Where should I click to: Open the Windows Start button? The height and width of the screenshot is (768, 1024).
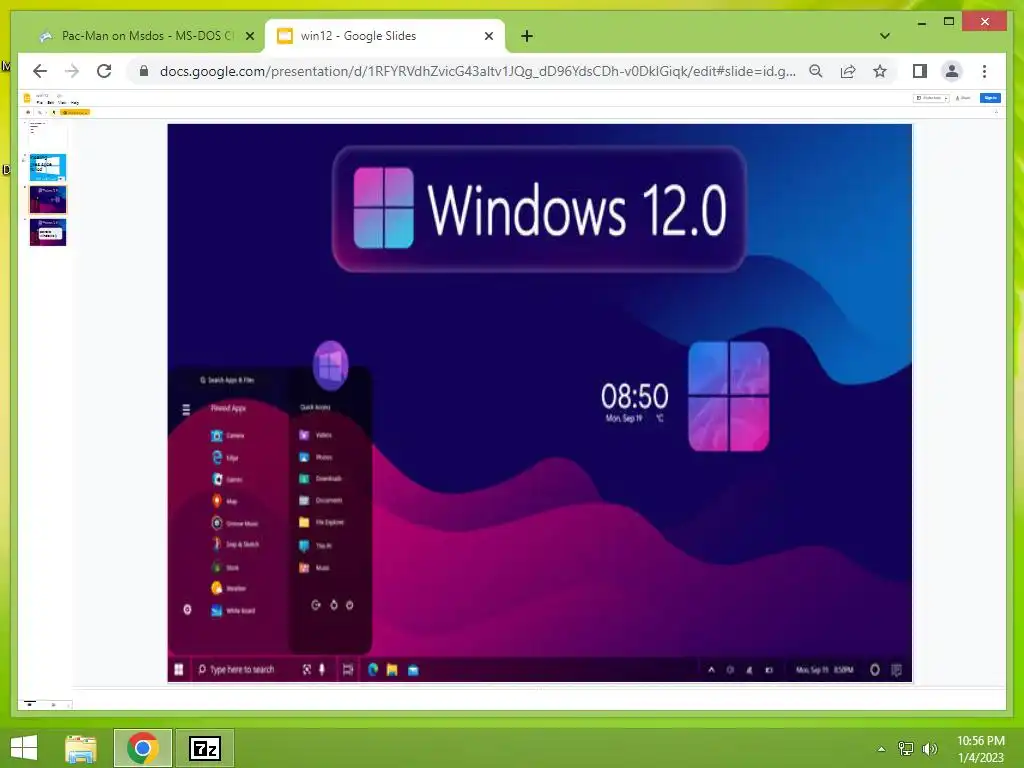pos(24,748)
